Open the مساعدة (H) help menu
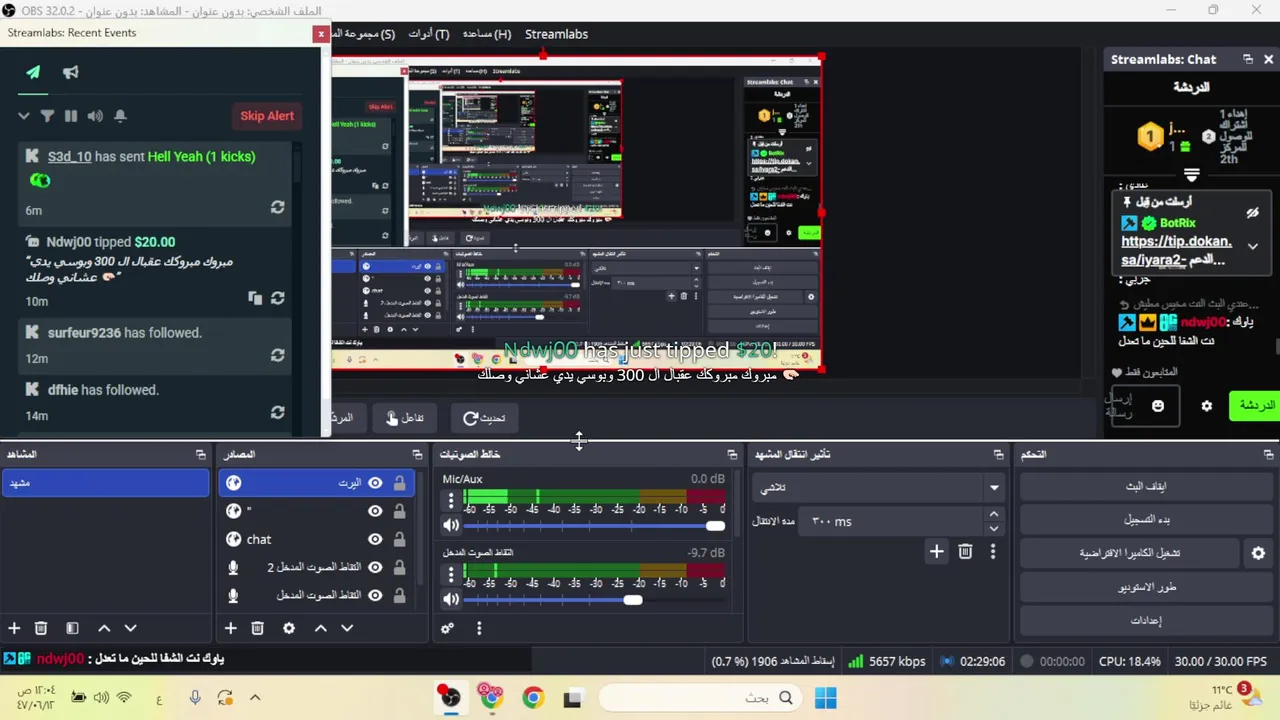 487,34
